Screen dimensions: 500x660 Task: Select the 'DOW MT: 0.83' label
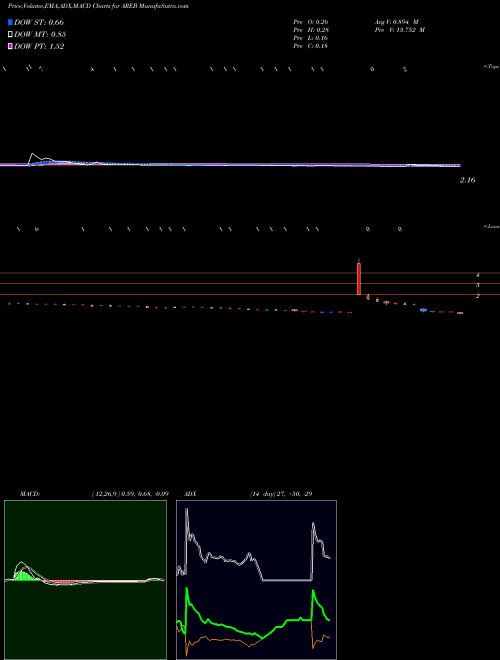(x=40, y=34)
